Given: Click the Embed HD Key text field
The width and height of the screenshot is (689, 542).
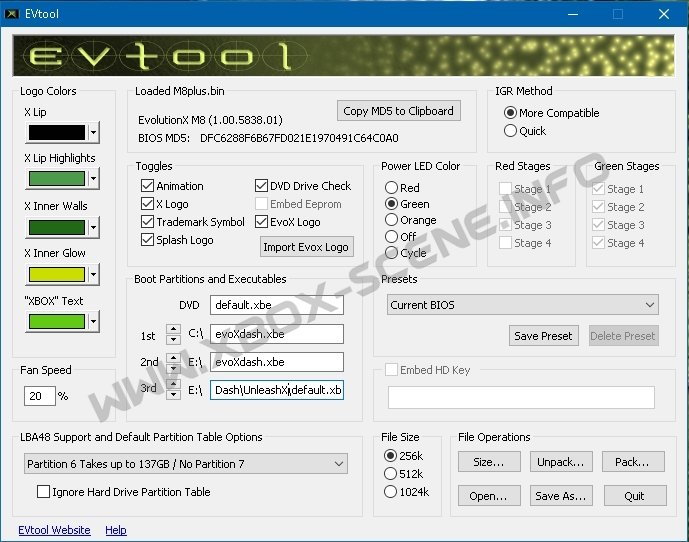Looking at the screenshot, I should click(x=521, y=397).
